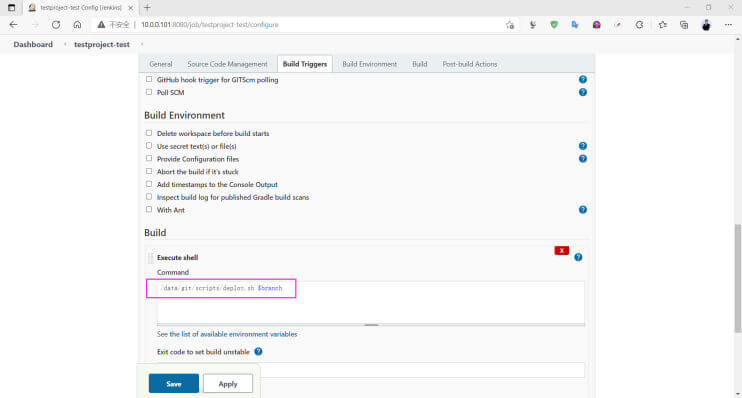This screenshot has height=398, width=742.
Task: Show help for Execute shell step
Action: [578, 257]
